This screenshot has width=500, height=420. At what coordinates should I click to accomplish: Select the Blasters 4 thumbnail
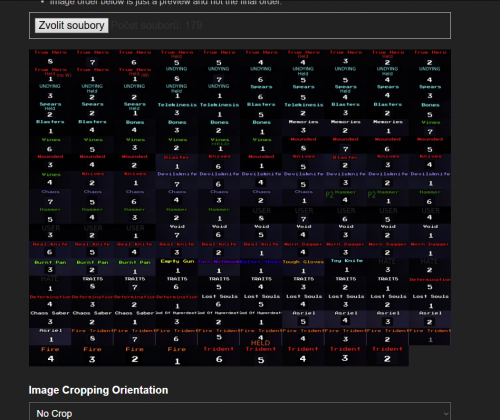(92, 128)
